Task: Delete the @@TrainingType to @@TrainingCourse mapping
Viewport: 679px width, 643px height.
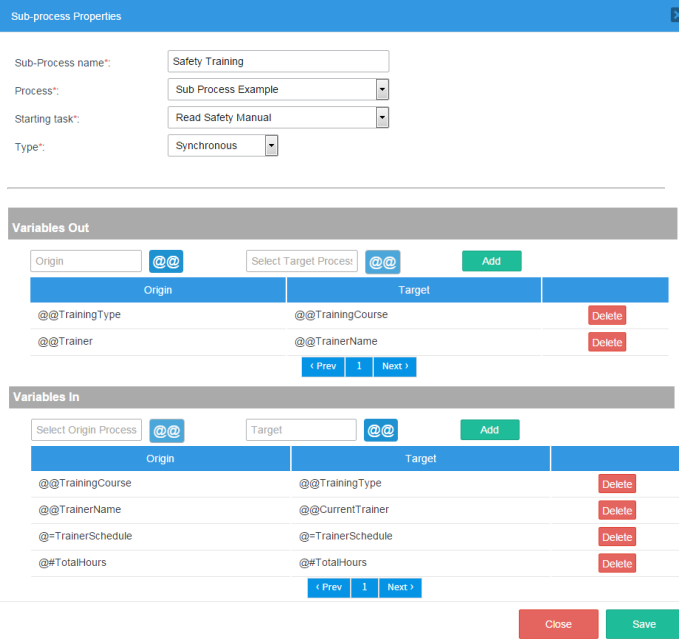Action: pos(606,315)
